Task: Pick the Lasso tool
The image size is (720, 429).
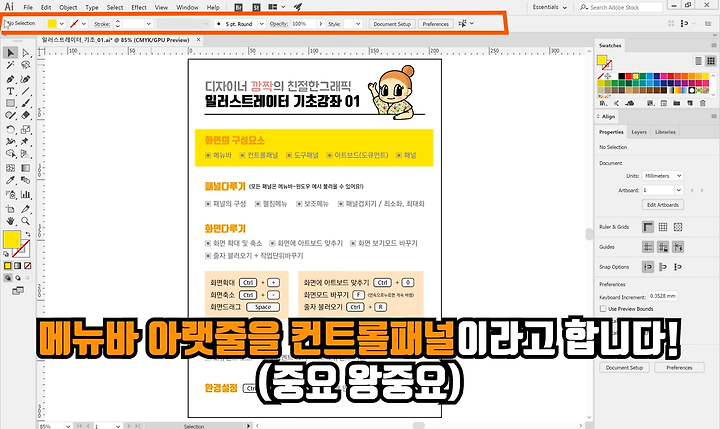Action: point(26,65)
